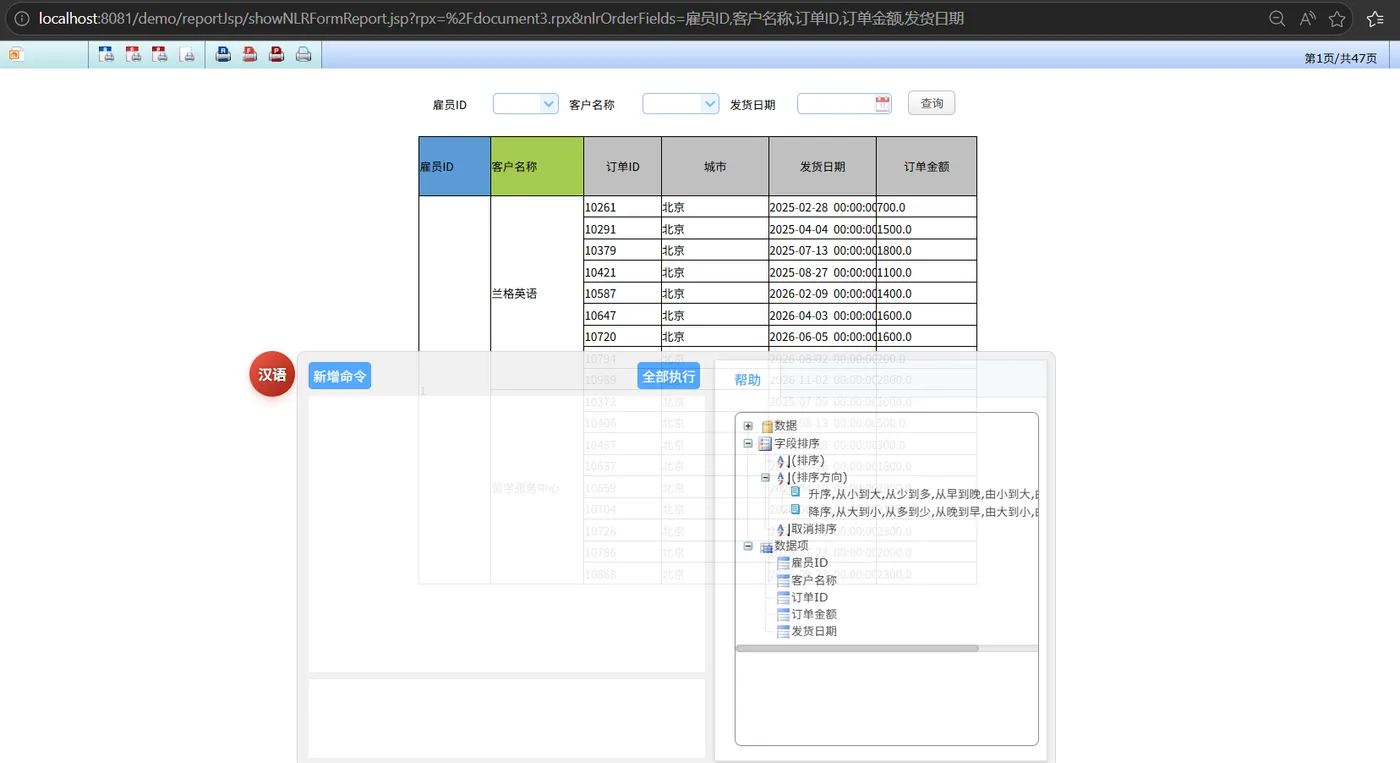Select the 数据 tree item

[x=786, y=426]
